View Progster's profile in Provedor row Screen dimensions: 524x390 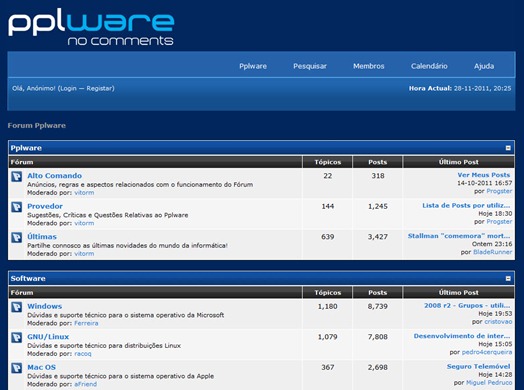499,222
